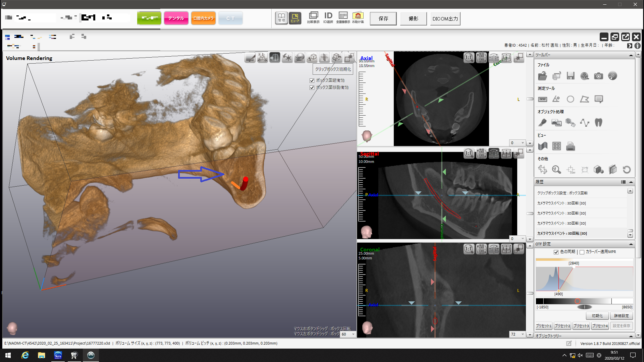Click the 保存 button
The image size is (644, 362).
383,18
